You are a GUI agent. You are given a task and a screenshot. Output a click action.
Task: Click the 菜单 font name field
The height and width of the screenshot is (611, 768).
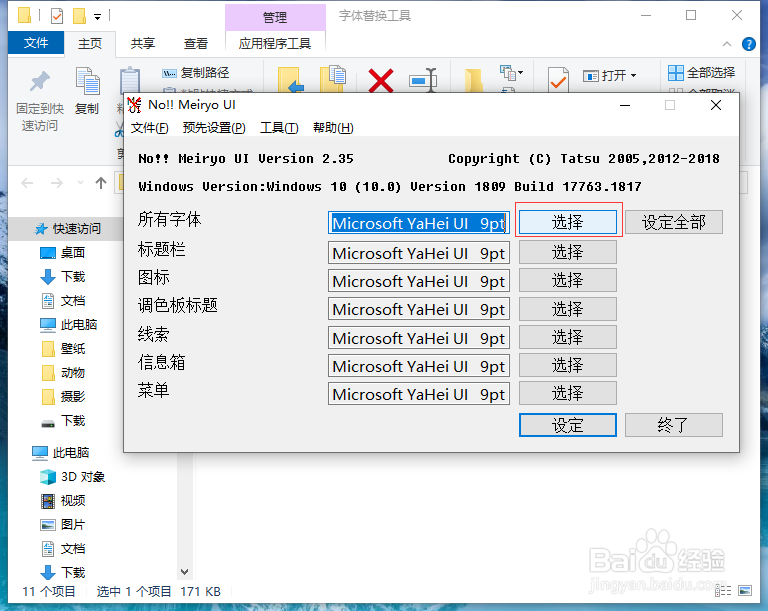pos(419,393)
